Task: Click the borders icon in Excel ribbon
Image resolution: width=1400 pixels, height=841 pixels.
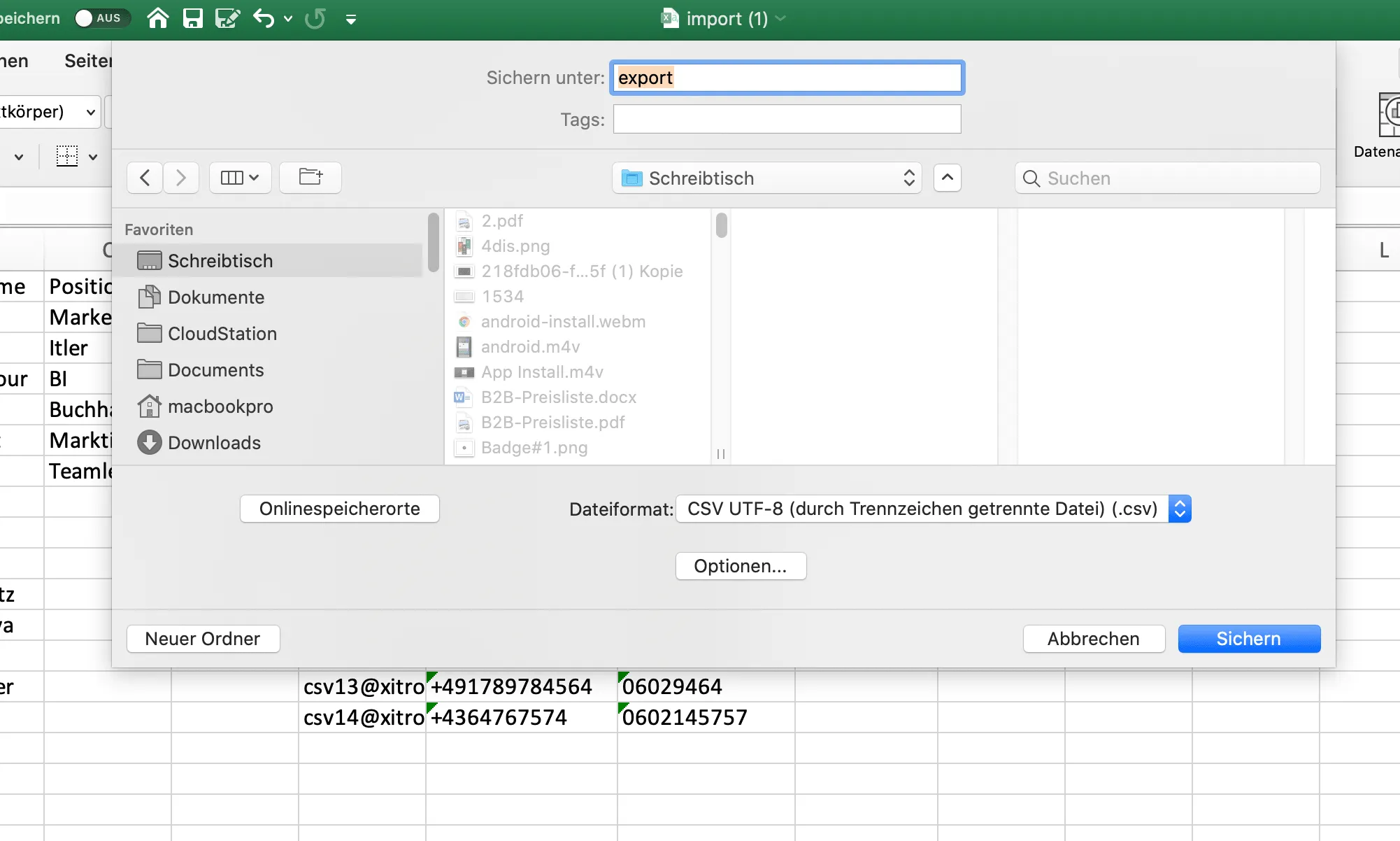Action: 67,156
